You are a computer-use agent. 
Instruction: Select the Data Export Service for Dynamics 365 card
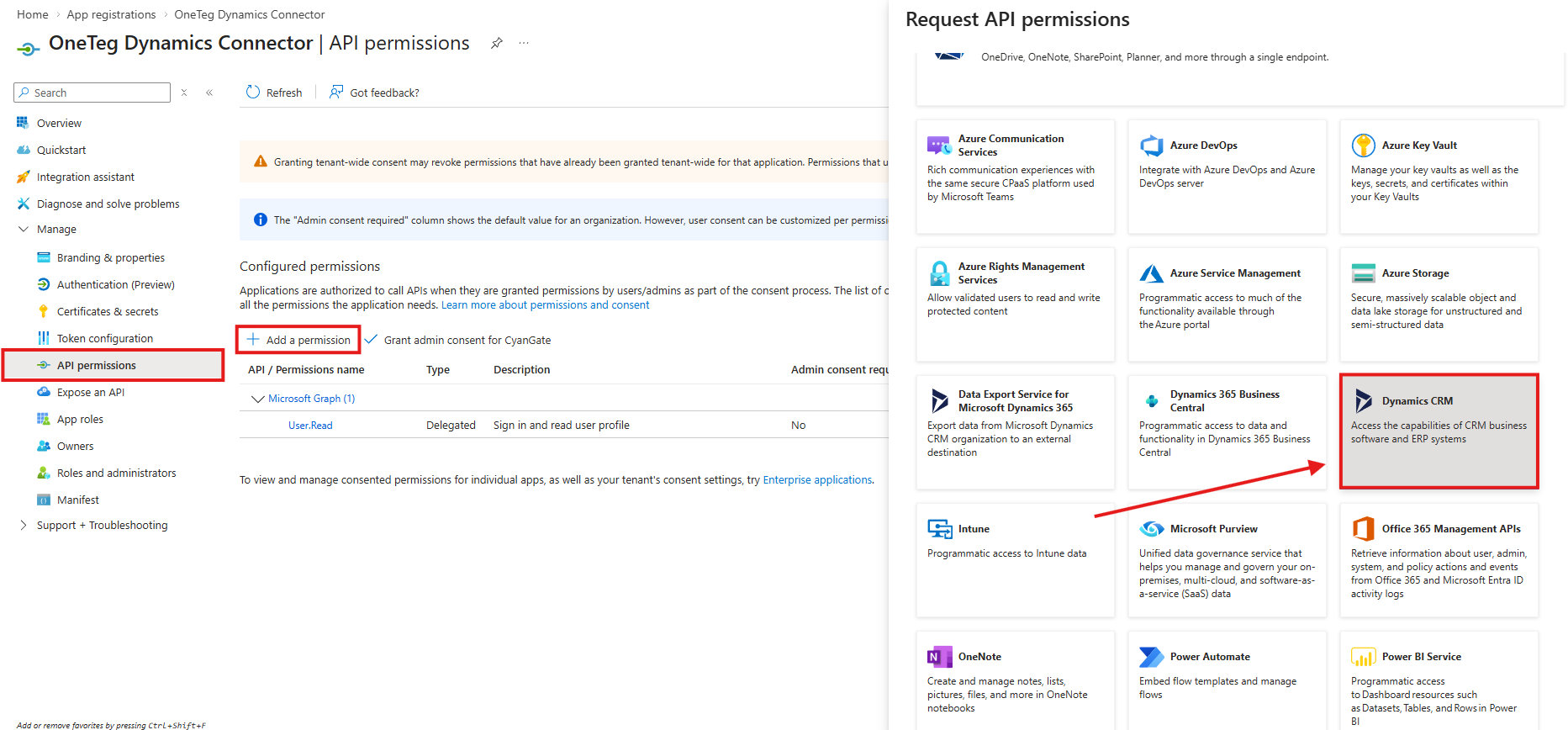pyautogui.click(x=1015, y=432)
